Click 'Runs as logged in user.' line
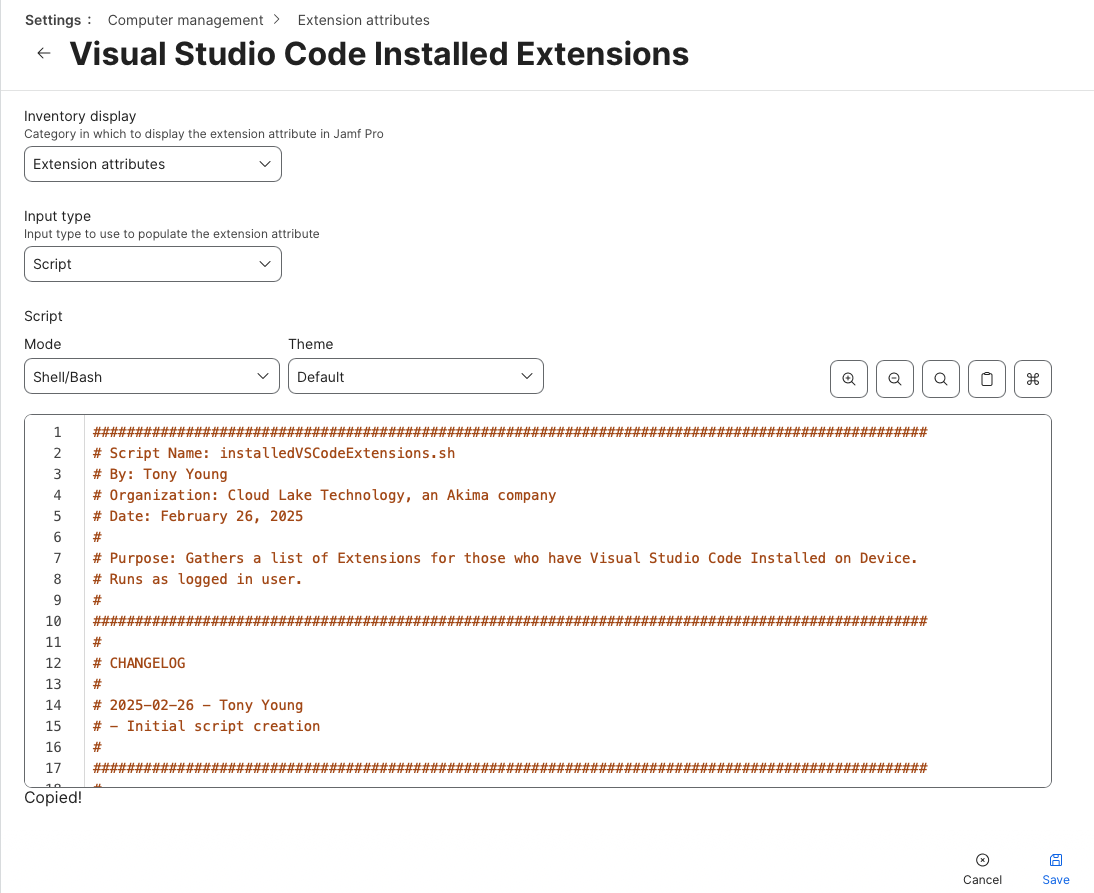 click(197, 579)
